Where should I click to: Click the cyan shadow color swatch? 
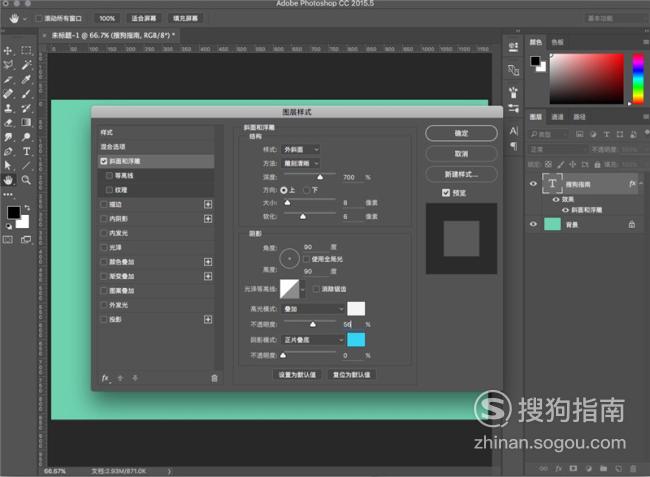point(356,340)
